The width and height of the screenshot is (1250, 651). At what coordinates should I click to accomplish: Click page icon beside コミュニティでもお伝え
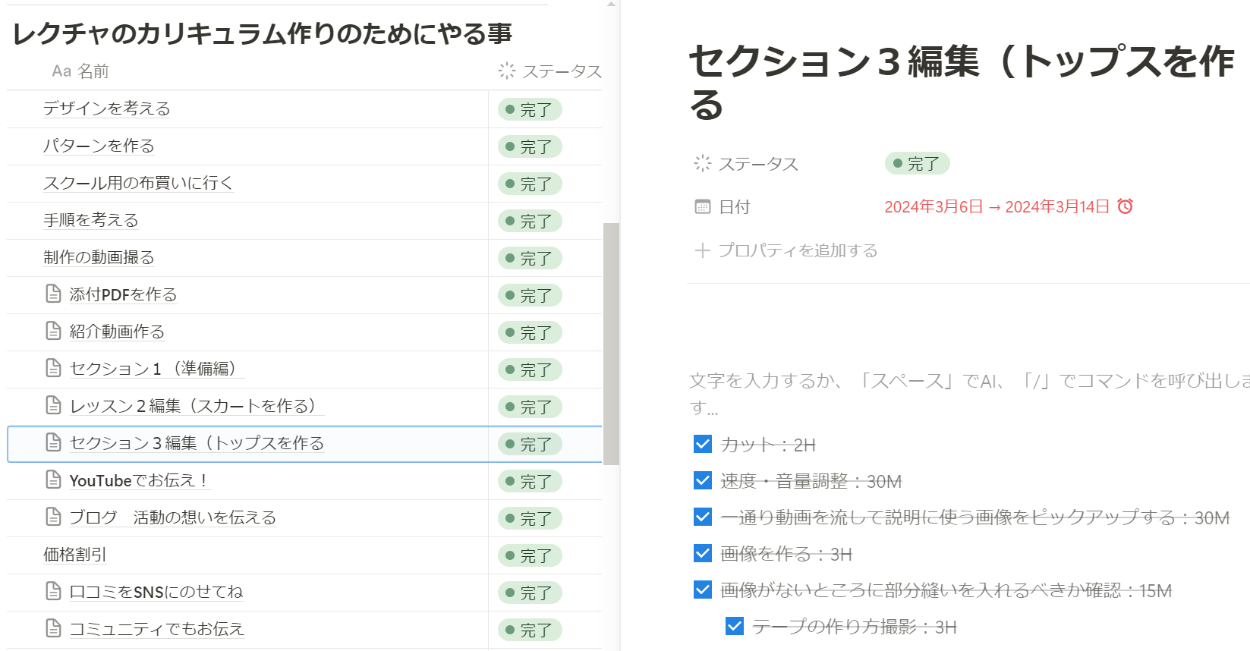[54, 629]
